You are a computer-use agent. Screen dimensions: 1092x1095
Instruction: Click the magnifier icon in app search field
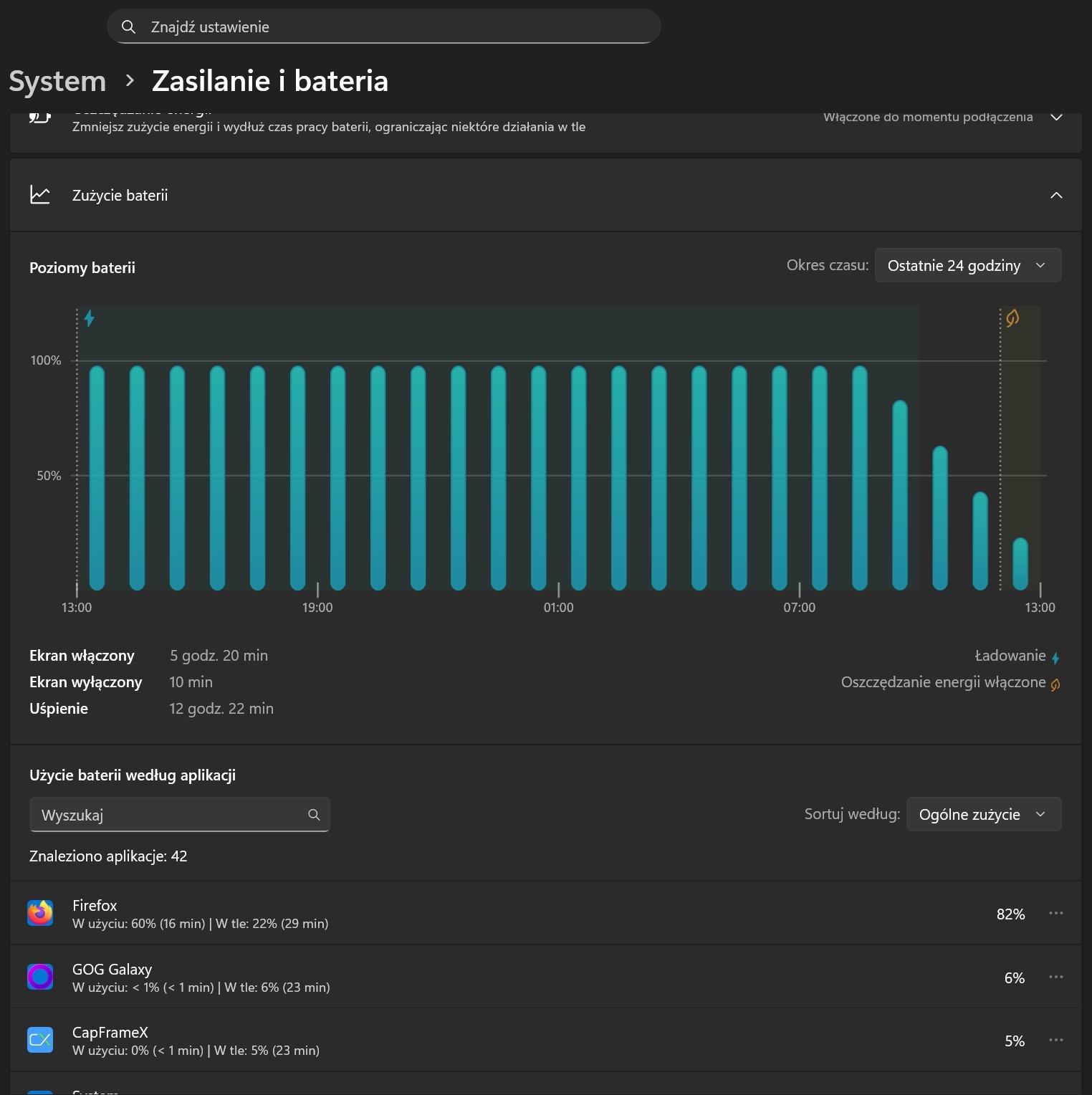[x=314, y=815]
